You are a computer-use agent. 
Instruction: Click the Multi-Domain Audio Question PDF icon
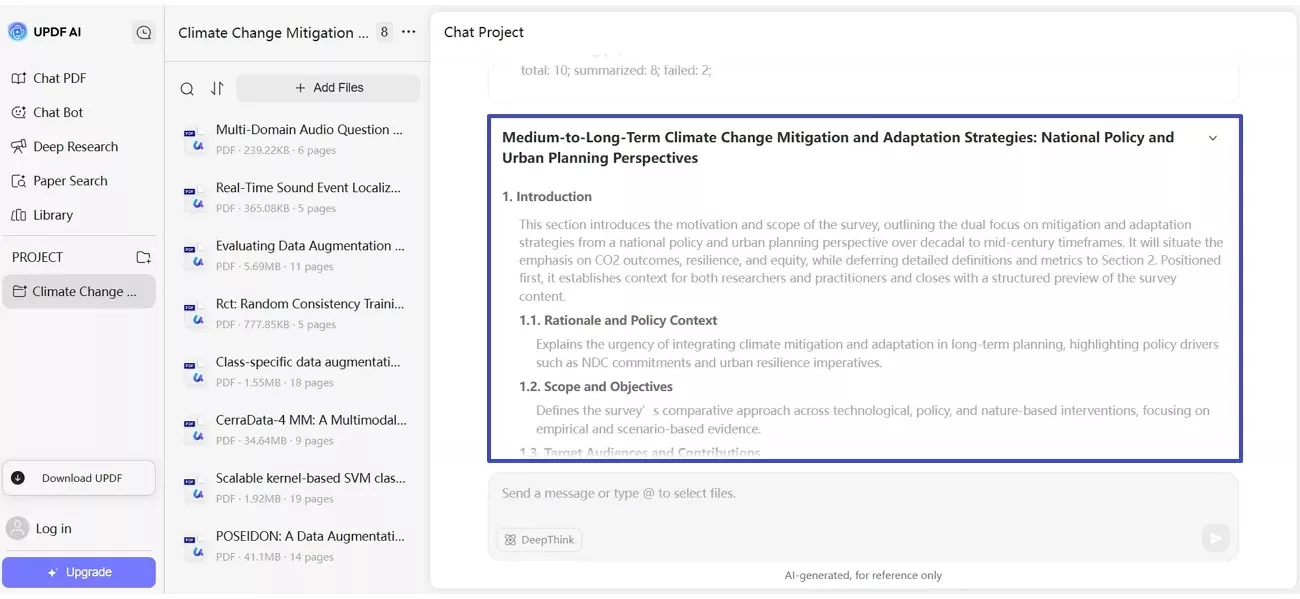(194, 139)
